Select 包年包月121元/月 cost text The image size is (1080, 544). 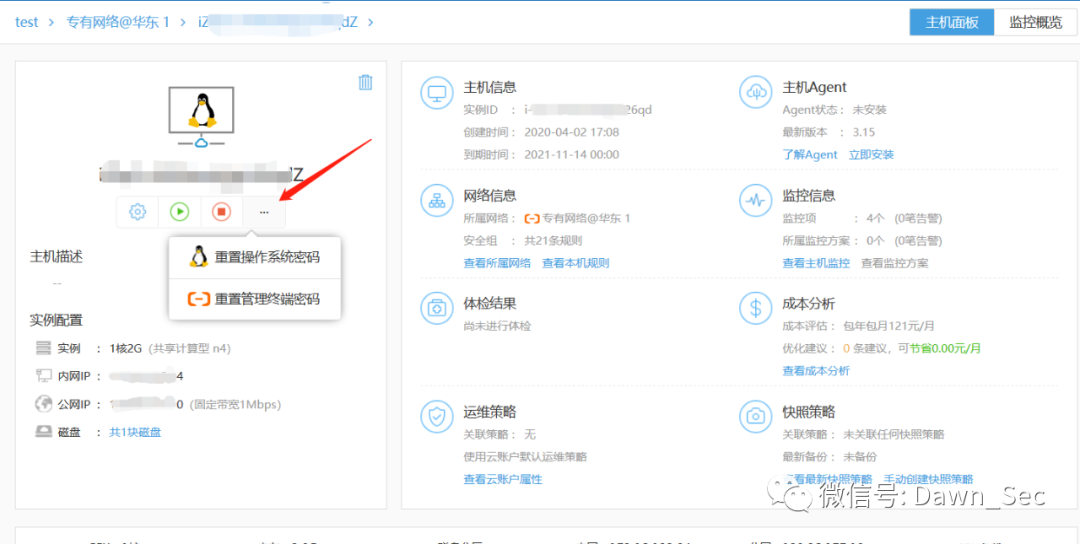889,326
